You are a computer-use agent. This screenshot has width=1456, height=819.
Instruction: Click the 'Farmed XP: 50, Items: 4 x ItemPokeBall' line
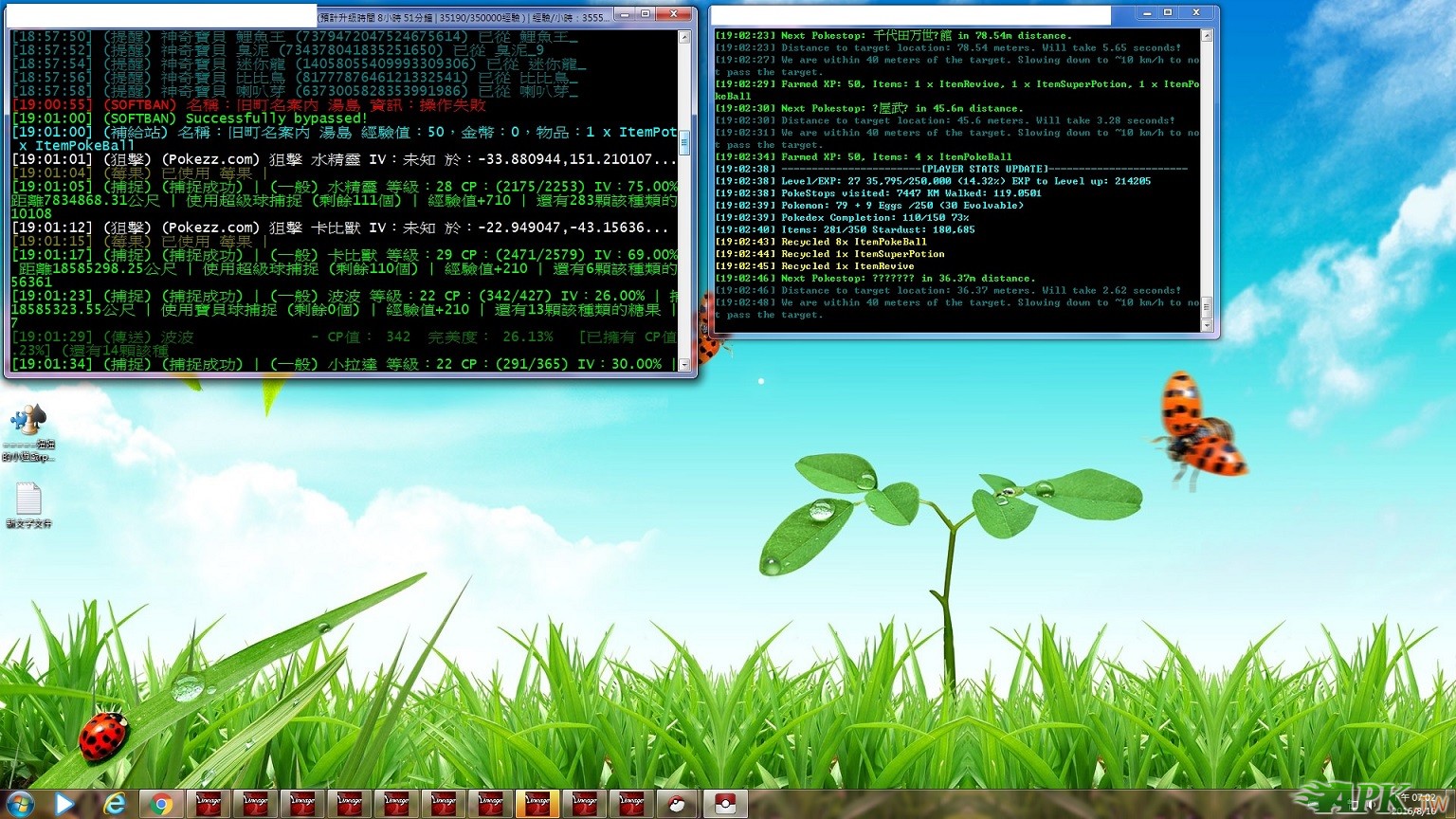click(x=863, y=157)
